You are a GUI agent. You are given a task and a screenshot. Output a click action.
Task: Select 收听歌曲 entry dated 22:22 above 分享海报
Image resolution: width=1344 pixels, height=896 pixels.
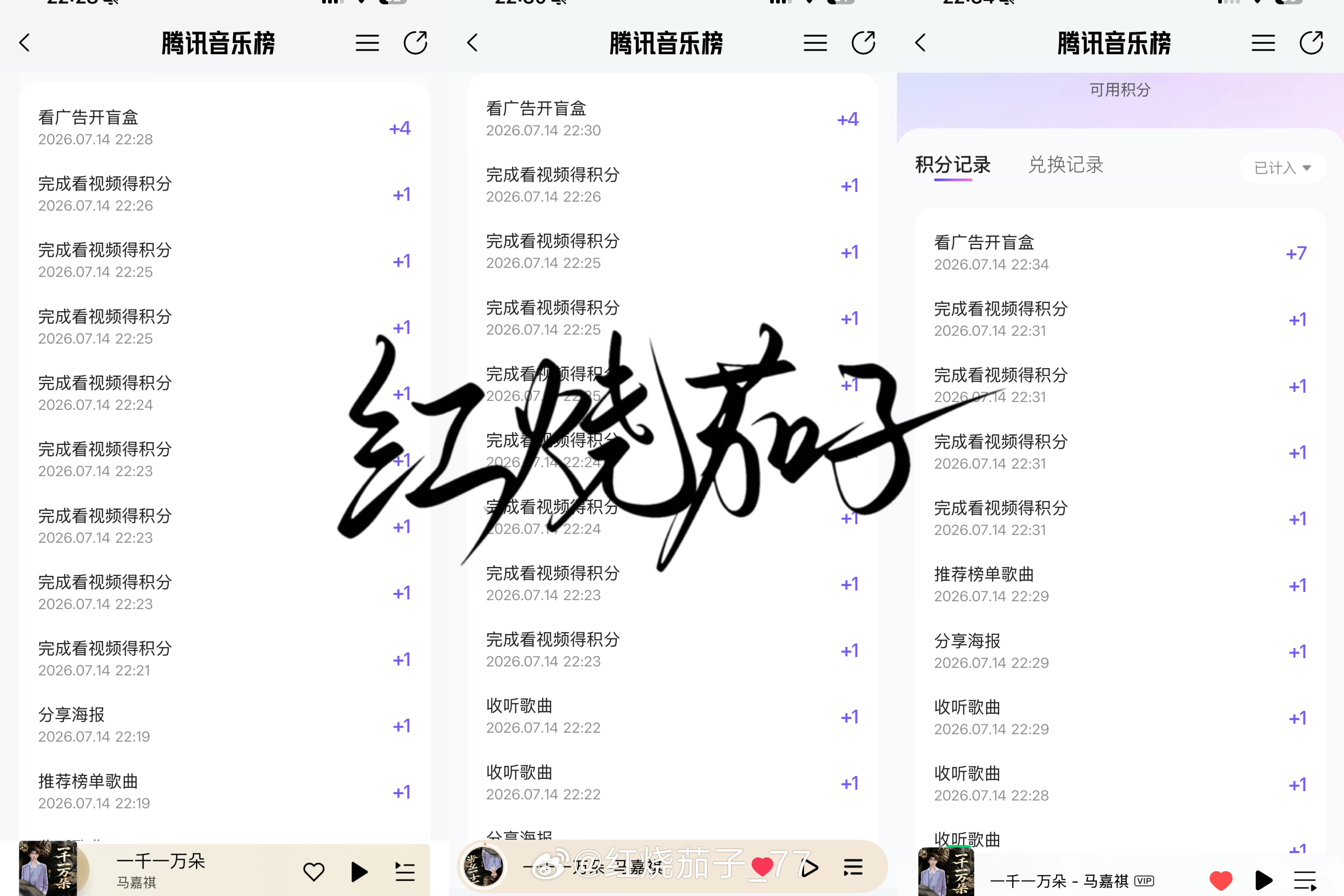672,783
